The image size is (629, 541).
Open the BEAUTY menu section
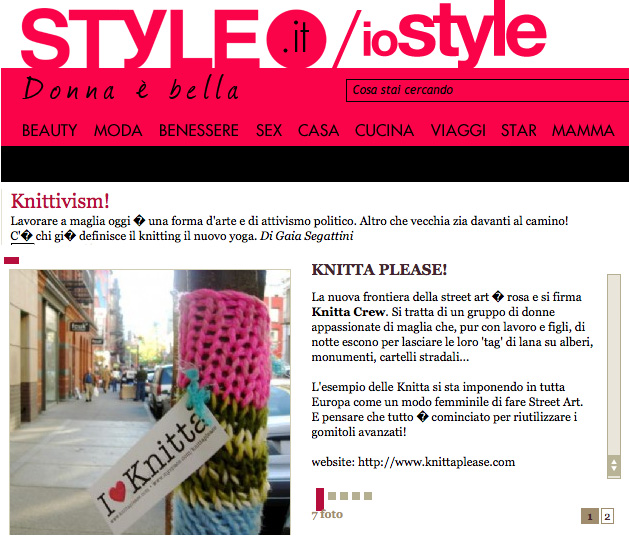click(x=49, y=130)
